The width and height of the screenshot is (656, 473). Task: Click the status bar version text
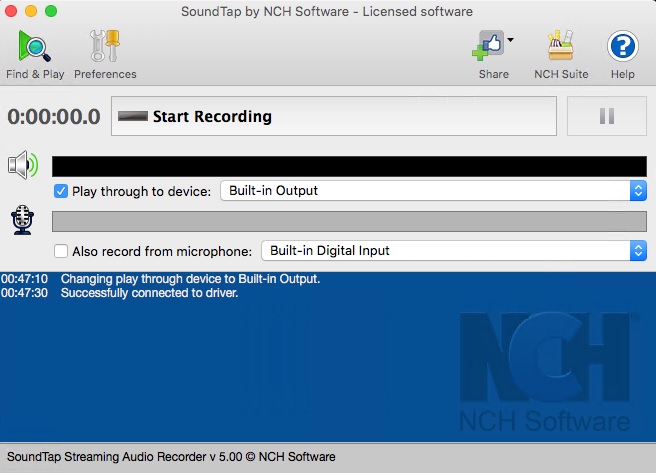pyautogui.click(x=171, y=457)
